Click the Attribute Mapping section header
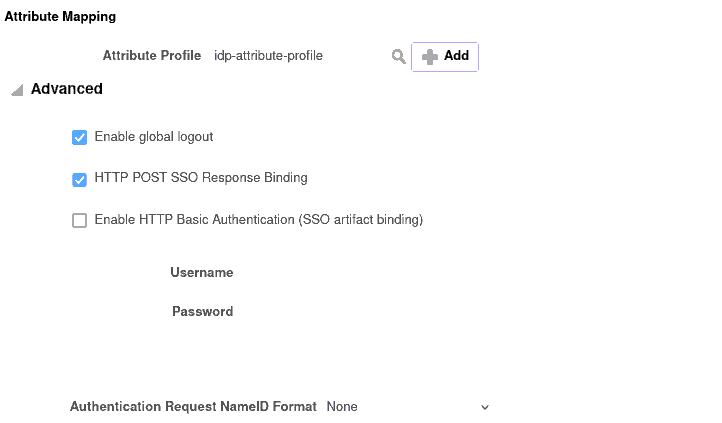This screenshot has width=722, height=423. point(60,17)
